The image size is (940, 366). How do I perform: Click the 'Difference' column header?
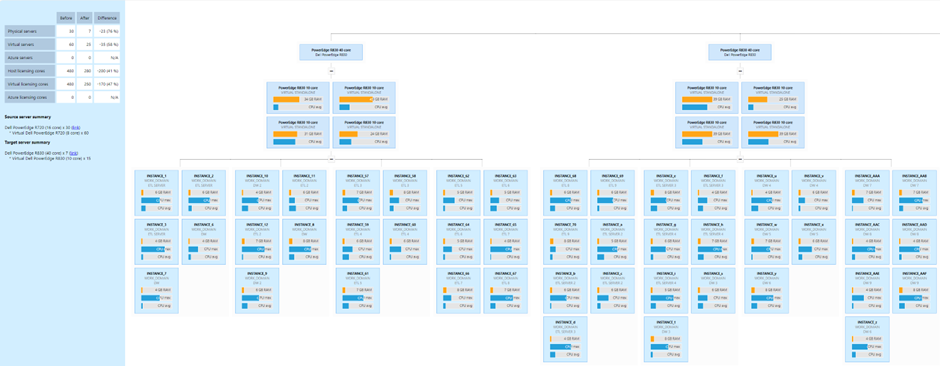click(x=107, y=18)
